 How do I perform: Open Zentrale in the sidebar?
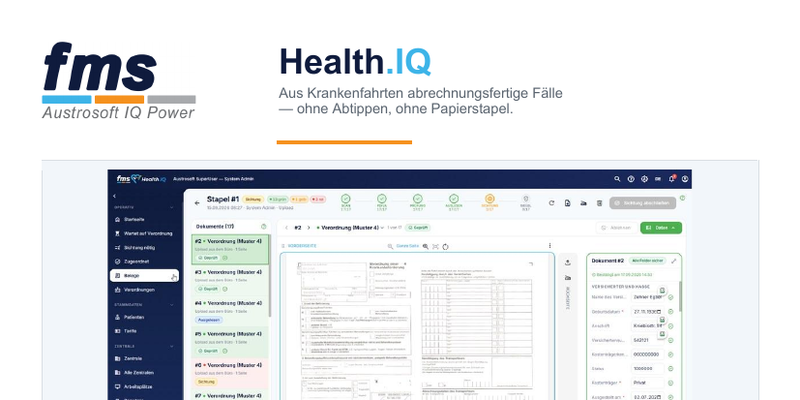click(x=144, y=359)
